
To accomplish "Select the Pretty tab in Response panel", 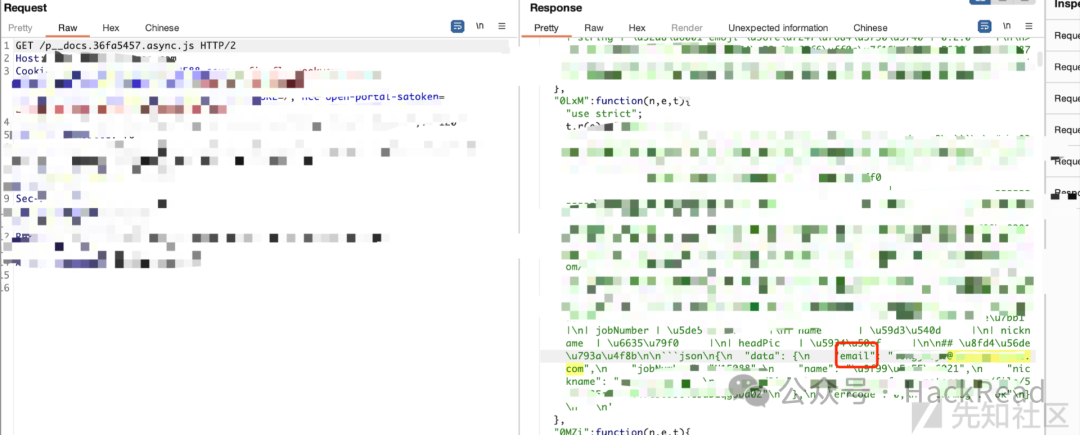I will [546, 28].
